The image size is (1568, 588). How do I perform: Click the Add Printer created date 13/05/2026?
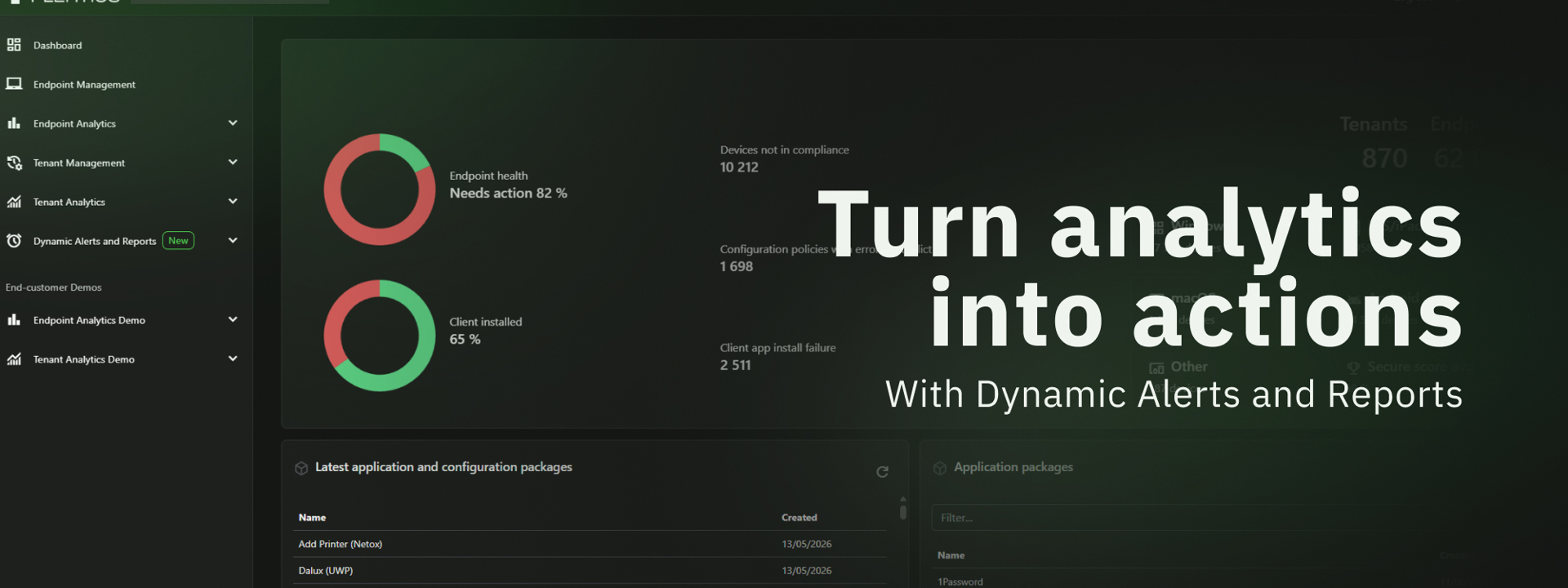coord(807,545)
